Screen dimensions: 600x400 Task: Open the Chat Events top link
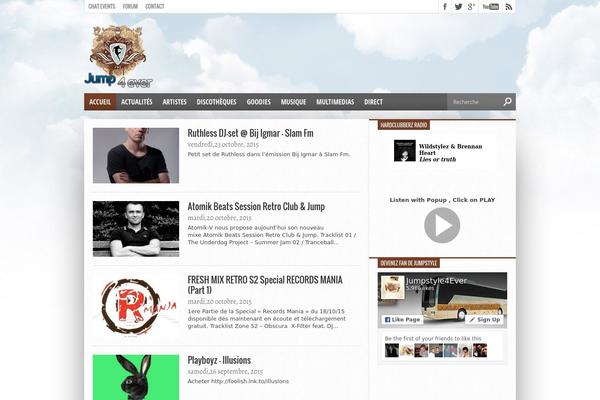point(101,6)
